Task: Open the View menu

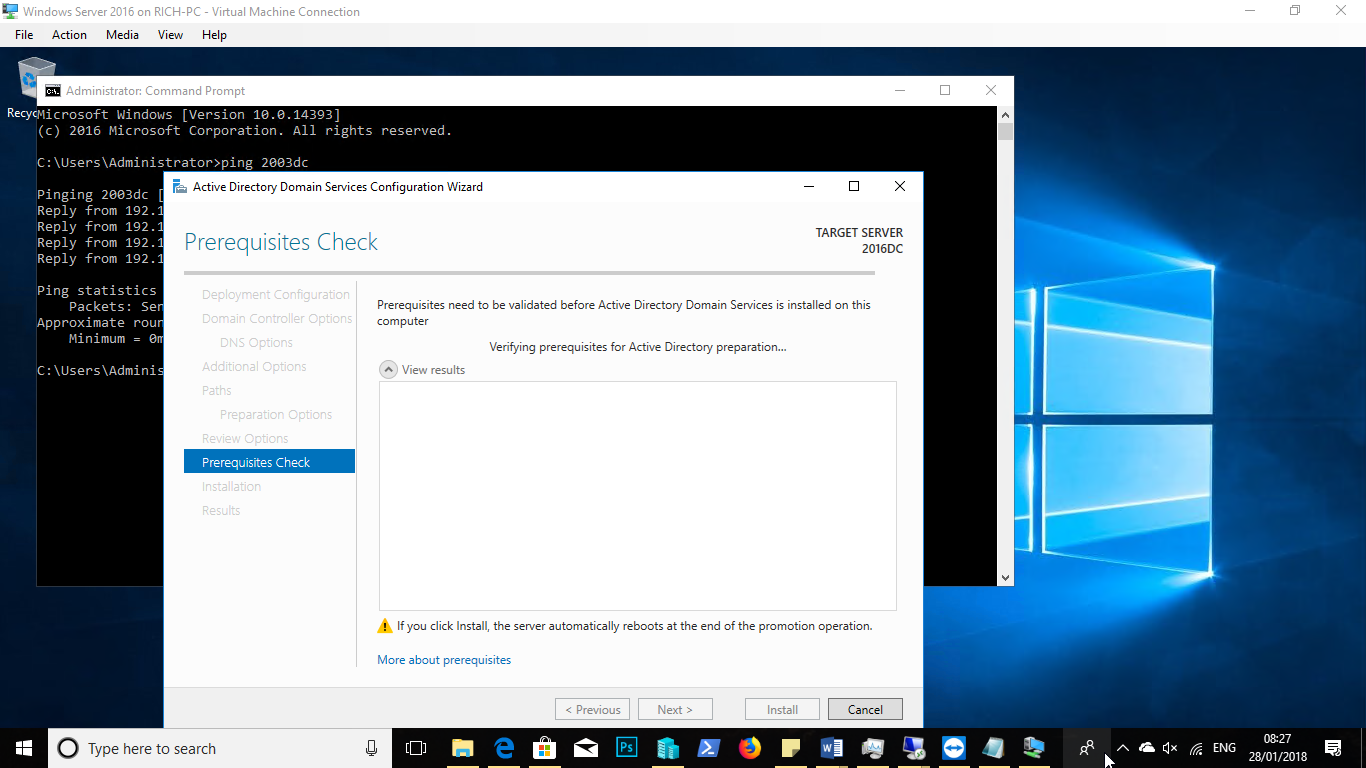Action: pyautogui.click(x=170, y=34)
